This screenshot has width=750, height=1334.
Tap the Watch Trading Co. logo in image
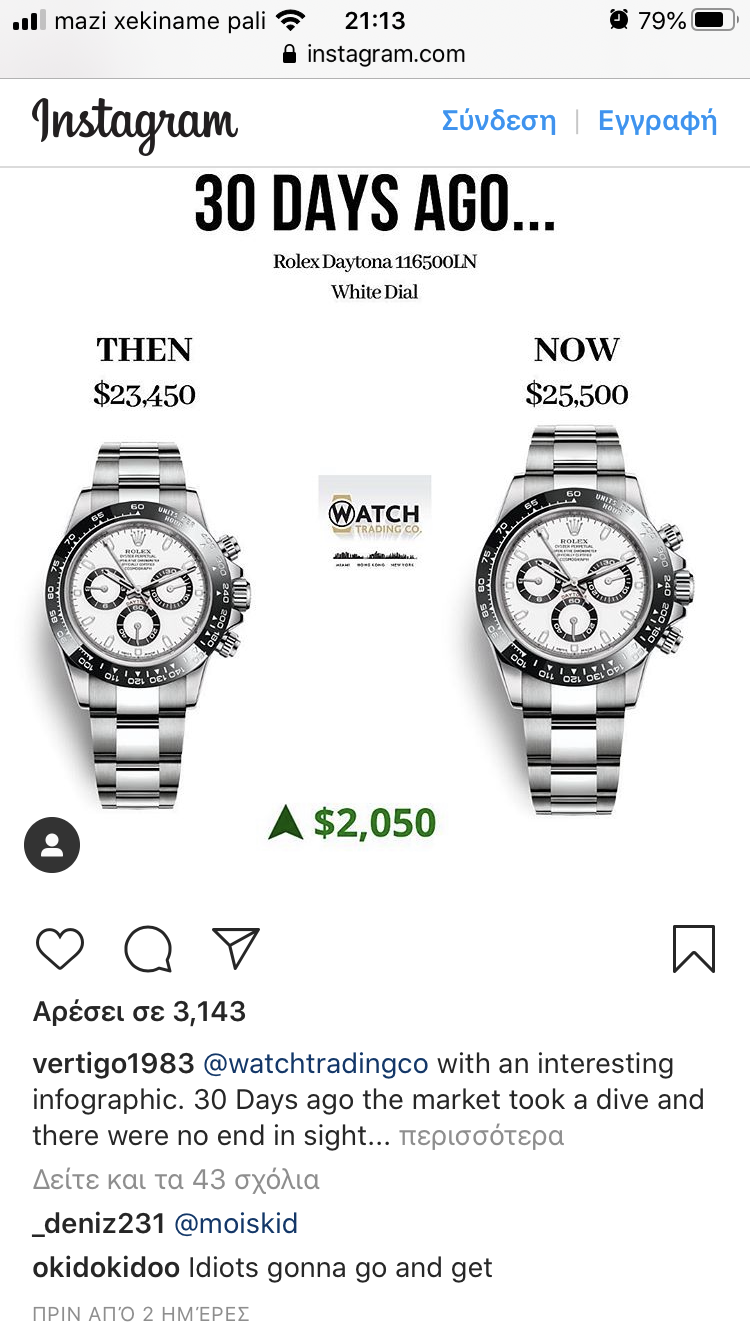[x=375, y=523]
